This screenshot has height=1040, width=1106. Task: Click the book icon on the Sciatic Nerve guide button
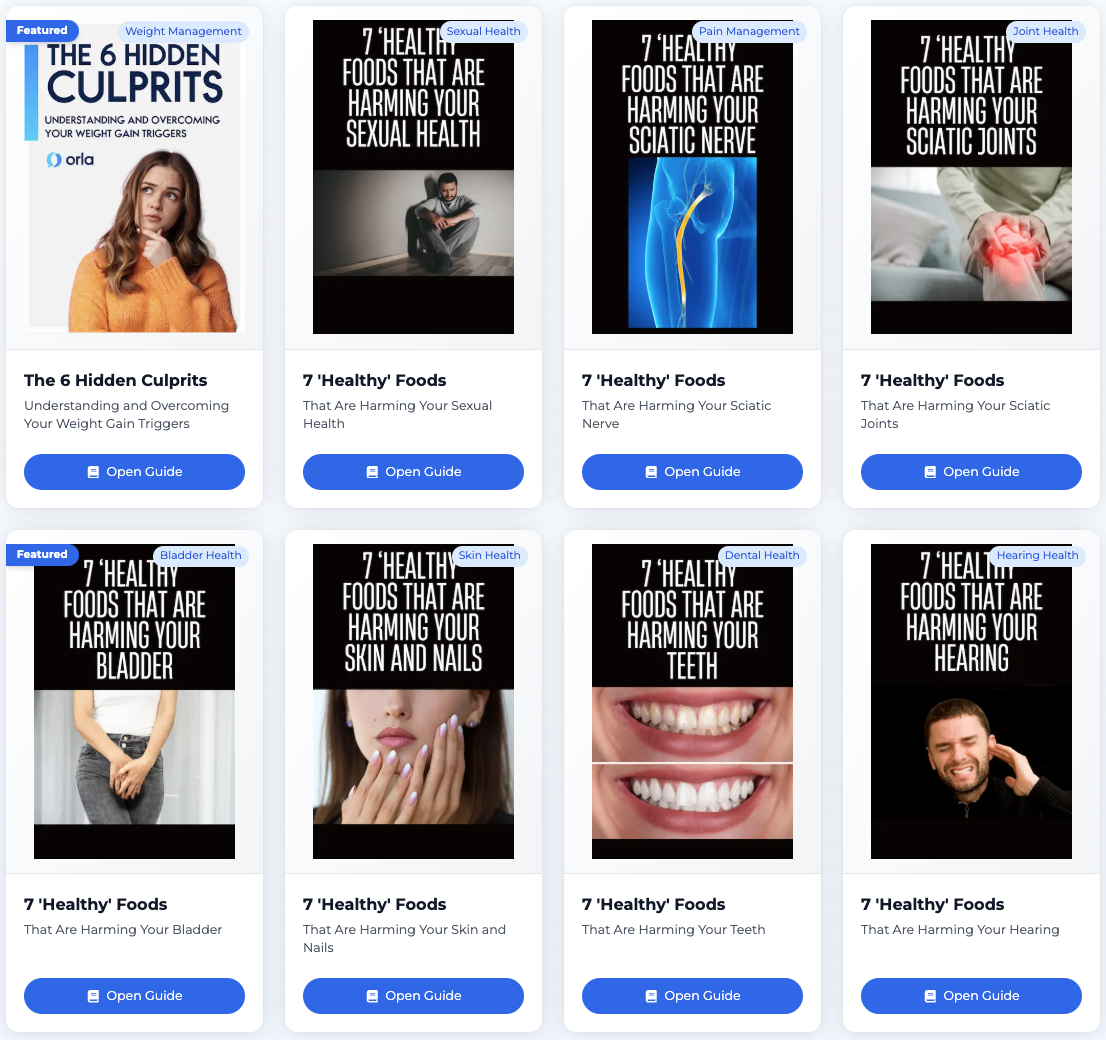(x=651, y=472)
